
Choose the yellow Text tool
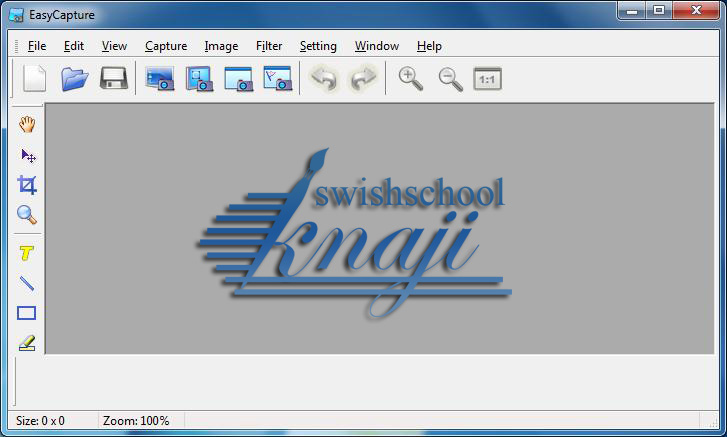pyautogui.click(x=27, y=253)
